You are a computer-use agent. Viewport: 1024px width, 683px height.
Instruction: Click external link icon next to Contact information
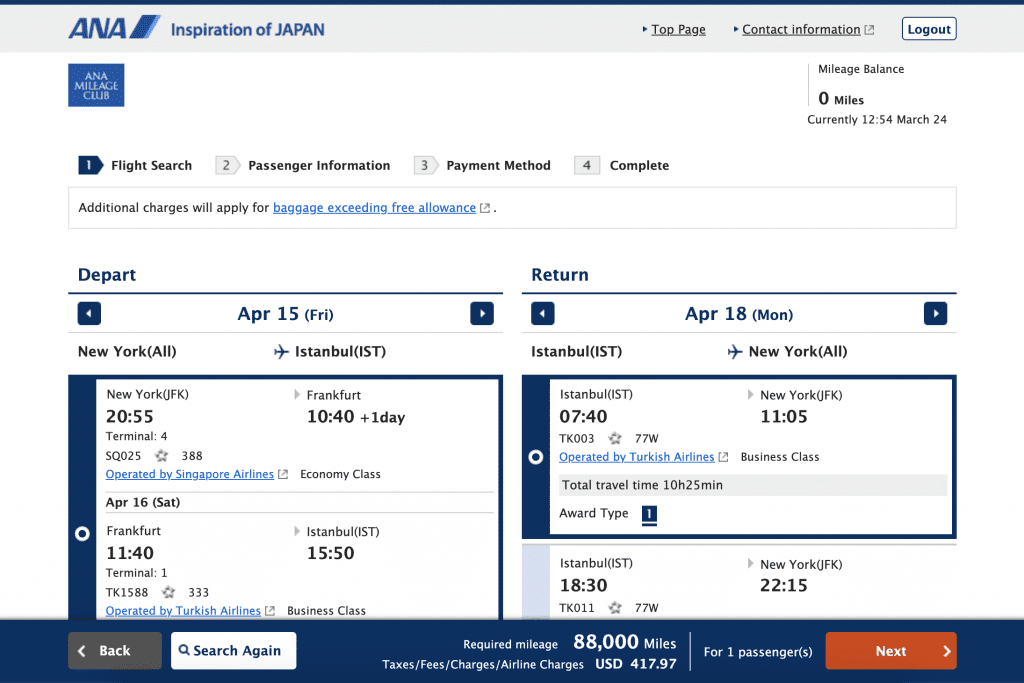click(869, 29)
